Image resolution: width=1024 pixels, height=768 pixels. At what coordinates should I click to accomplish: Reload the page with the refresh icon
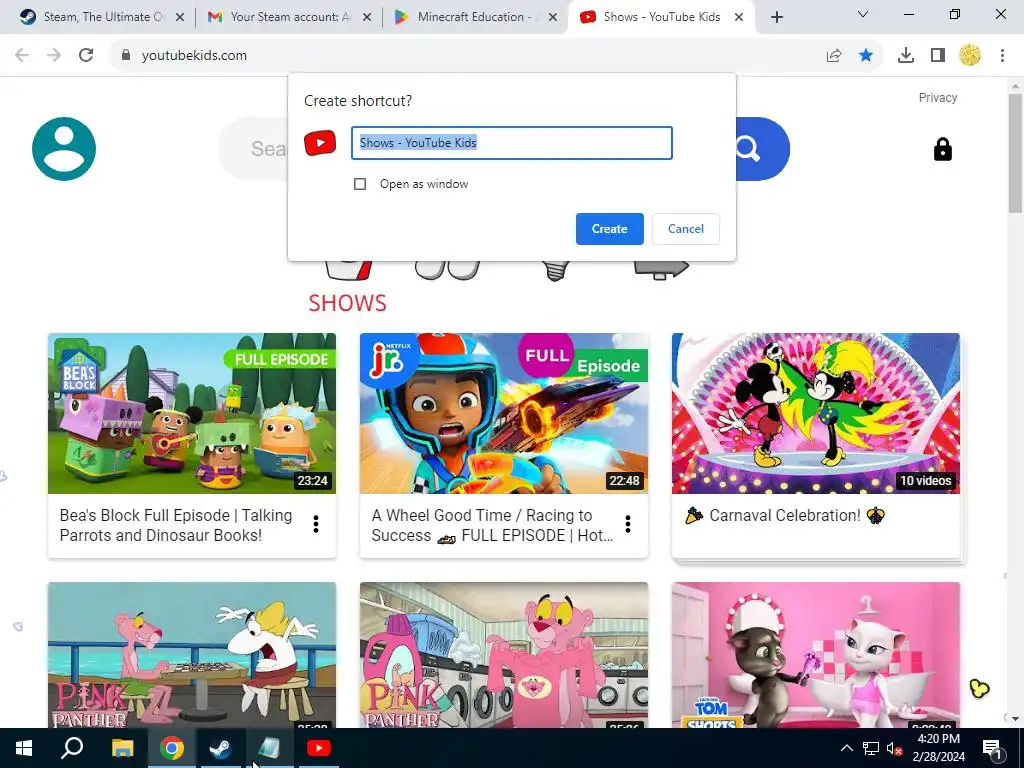click(86, 56)
